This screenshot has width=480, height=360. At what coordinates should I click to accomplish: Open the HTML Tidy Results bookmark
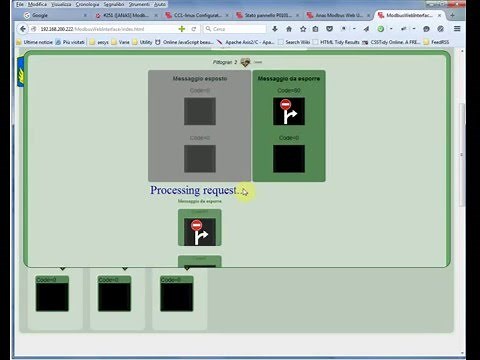(x=336, y=42)
